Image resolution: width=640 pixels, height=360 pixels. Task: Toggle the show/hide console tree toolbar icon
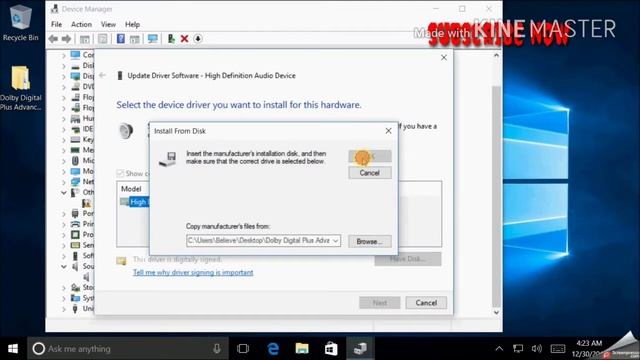[84, 39]
